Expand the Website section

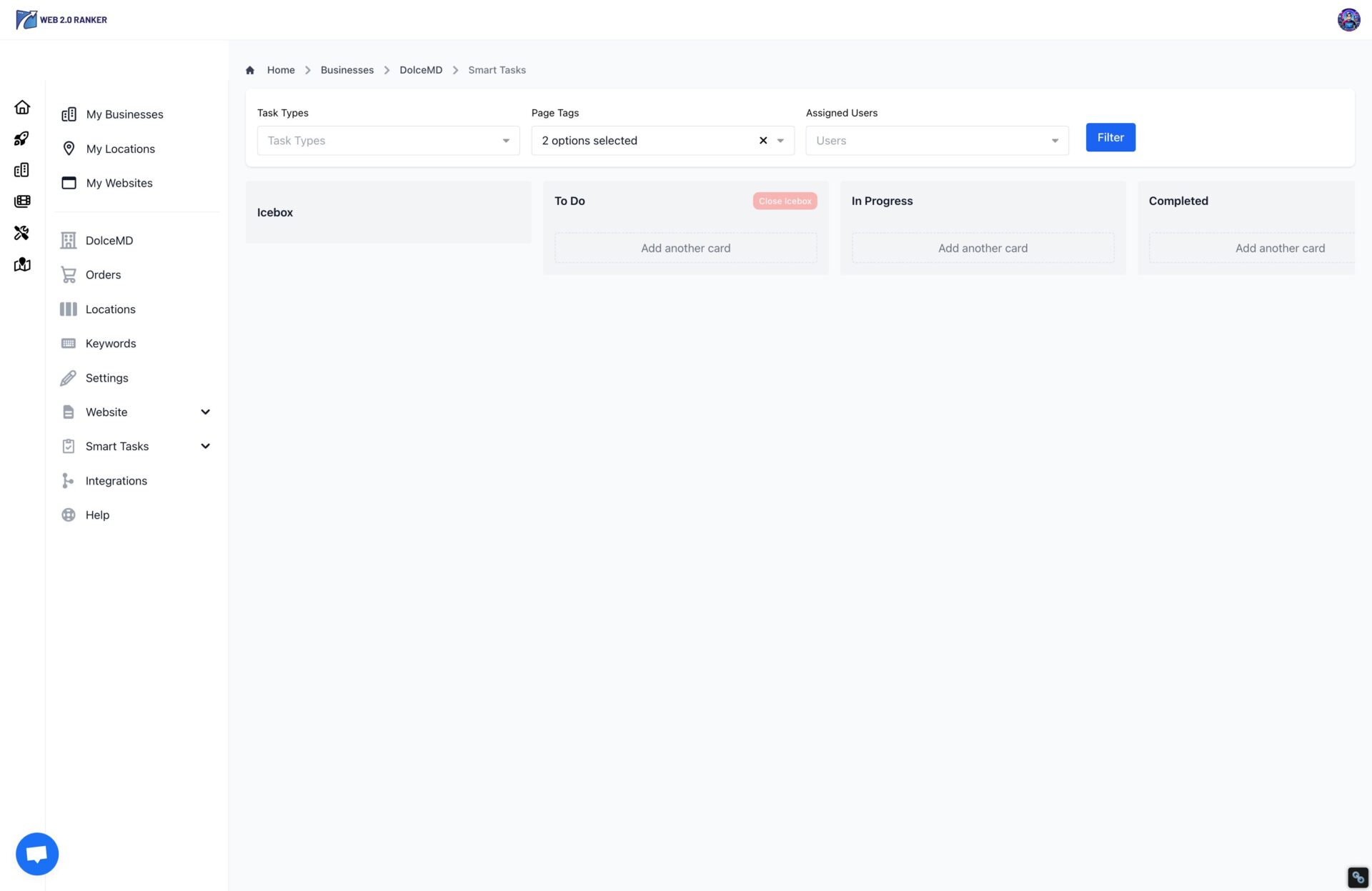(205, 412)
